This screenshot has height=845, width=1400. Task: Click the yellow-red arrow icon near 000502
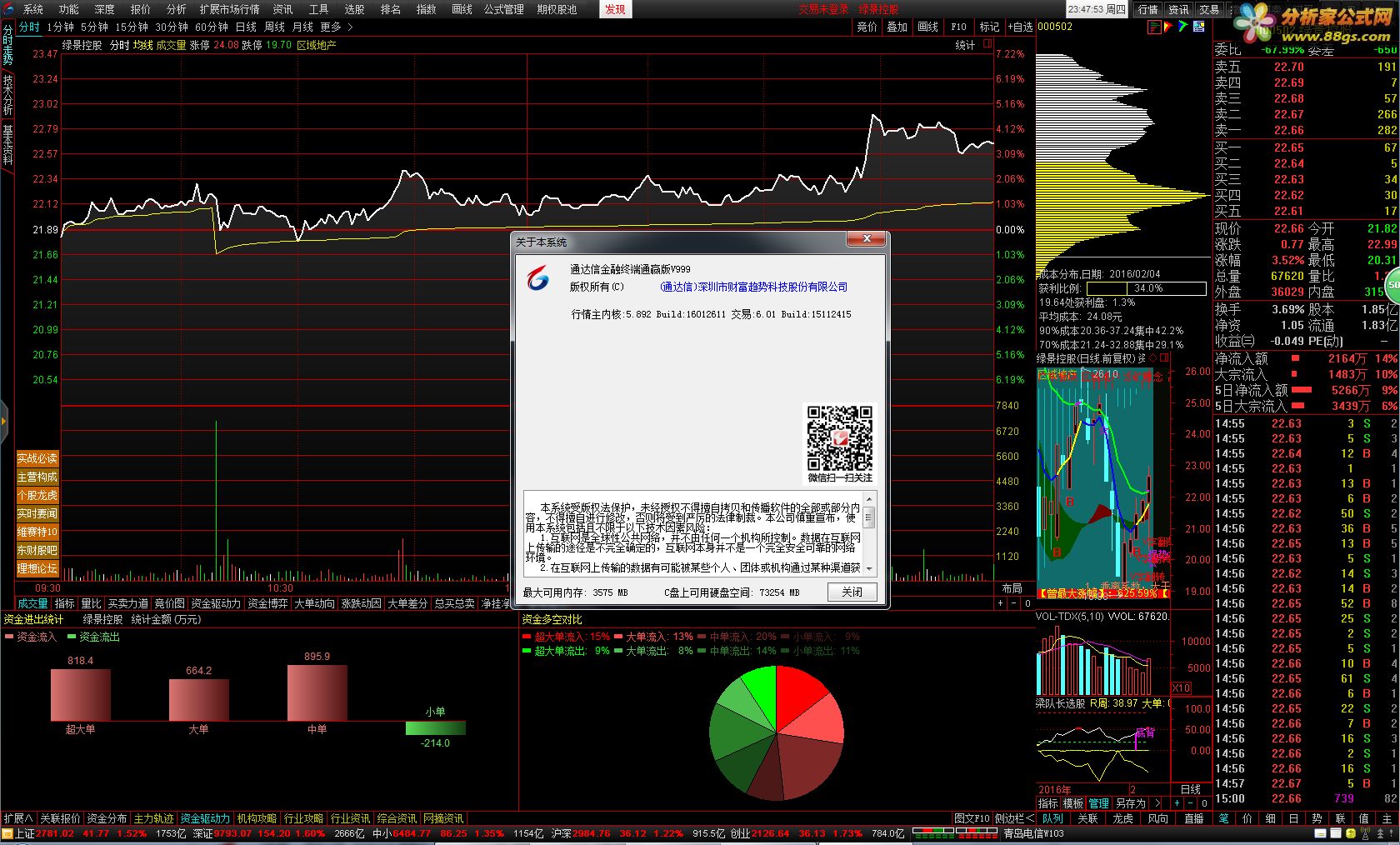[x=1169, y=27]
